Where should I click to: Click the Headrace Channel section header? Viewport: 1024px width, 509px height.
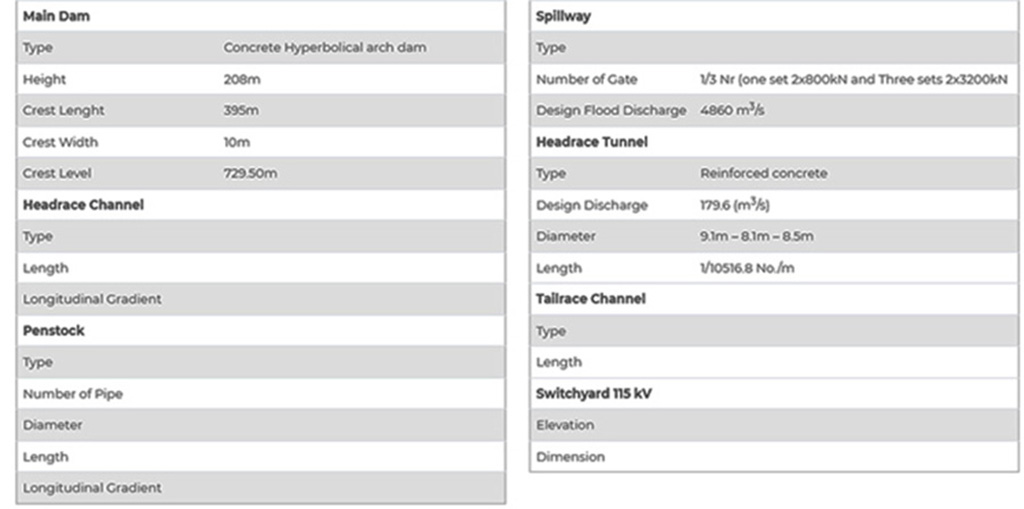click(x=83, y=205)
